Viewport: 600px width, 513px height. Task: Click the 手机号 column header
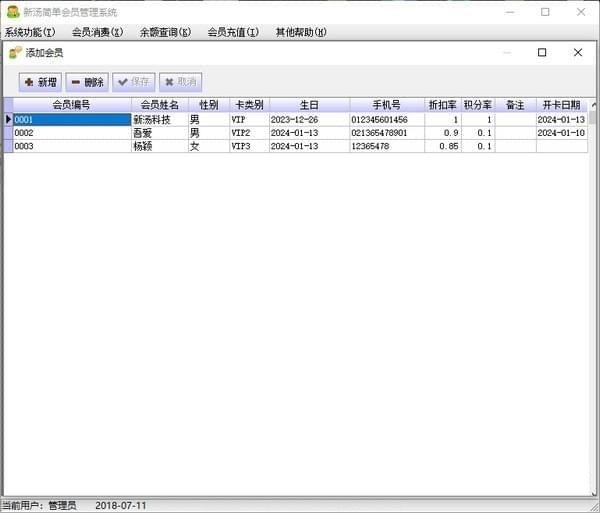pyautogui.click(x=386, y=105)
